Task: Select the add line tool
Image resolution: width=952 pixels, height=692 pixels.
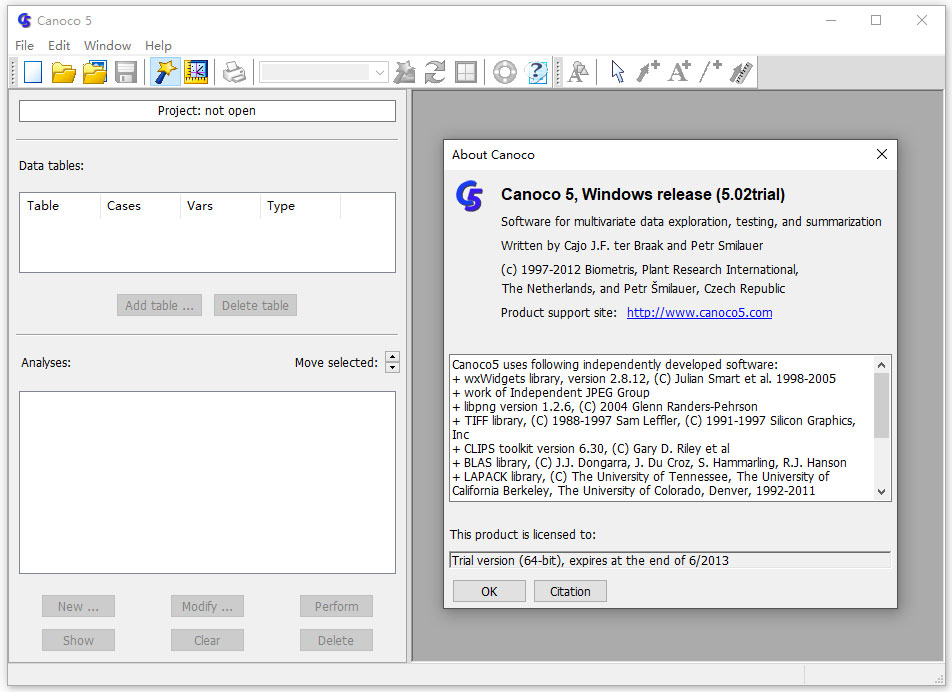Action: (x=710, y=72)
